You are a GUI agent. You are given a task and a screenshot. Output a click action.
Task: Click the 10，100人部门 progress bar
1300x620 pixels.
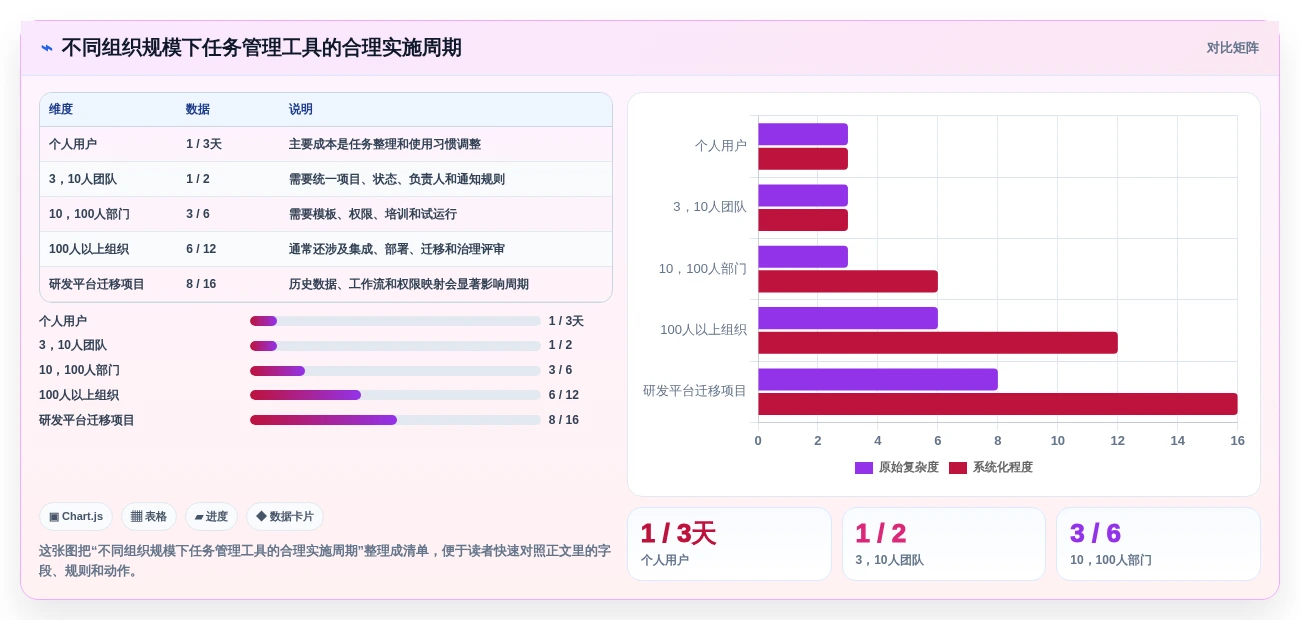(395, 371)
